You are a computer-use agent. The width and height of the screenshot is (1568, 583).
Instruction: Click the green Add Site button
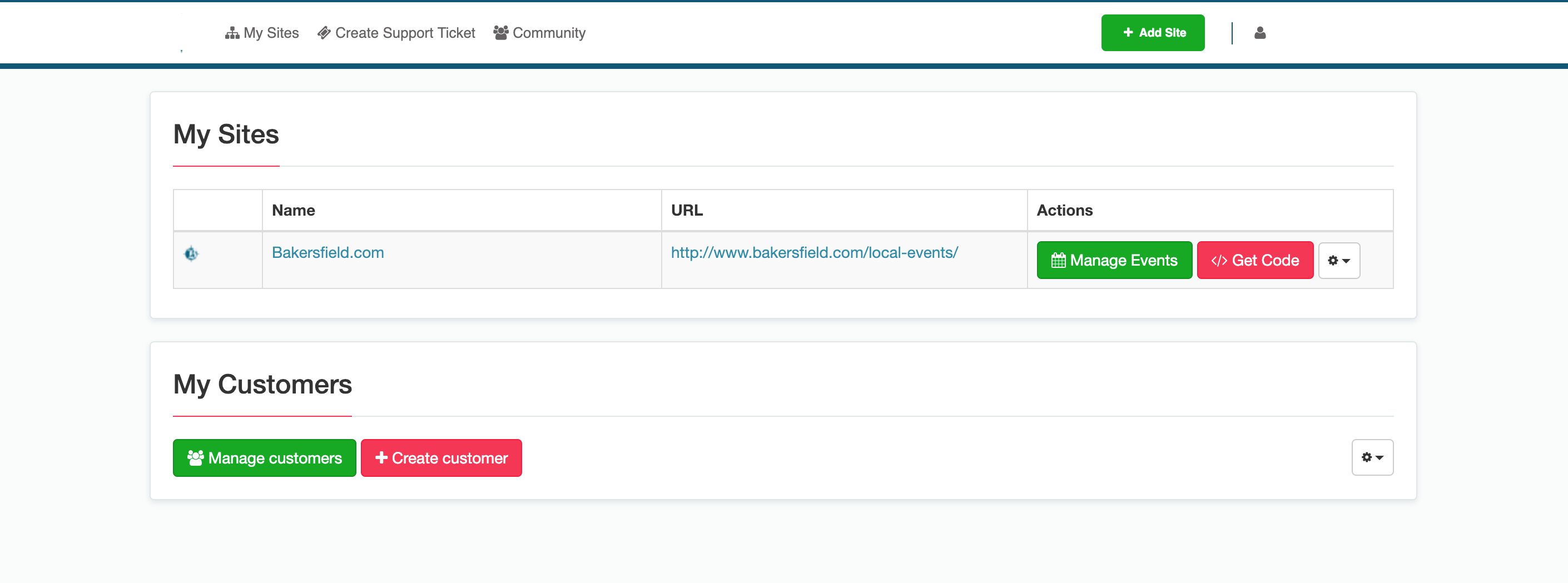pyautogui.click(x=1152, y=33)
